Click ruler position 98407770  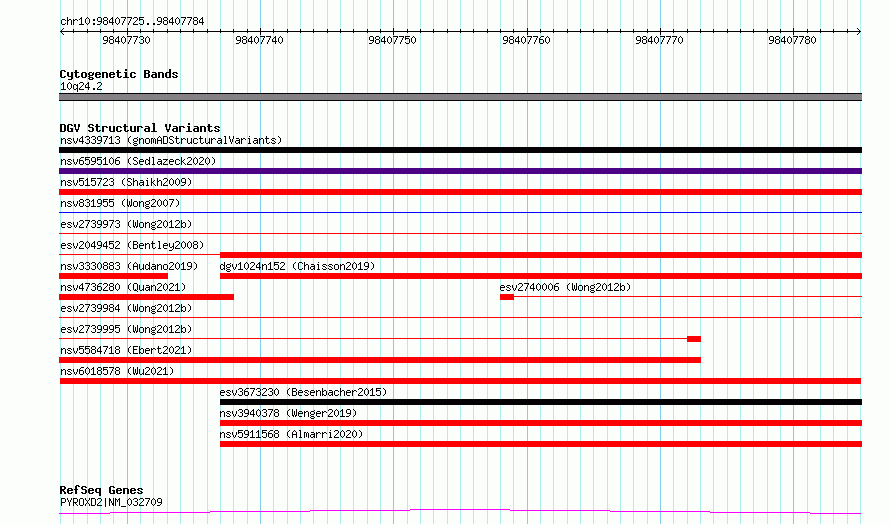pos(659,40)
